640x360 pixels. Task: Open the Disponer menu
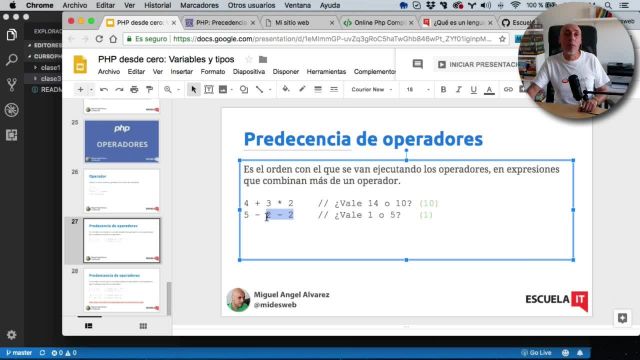coord(286,71)
